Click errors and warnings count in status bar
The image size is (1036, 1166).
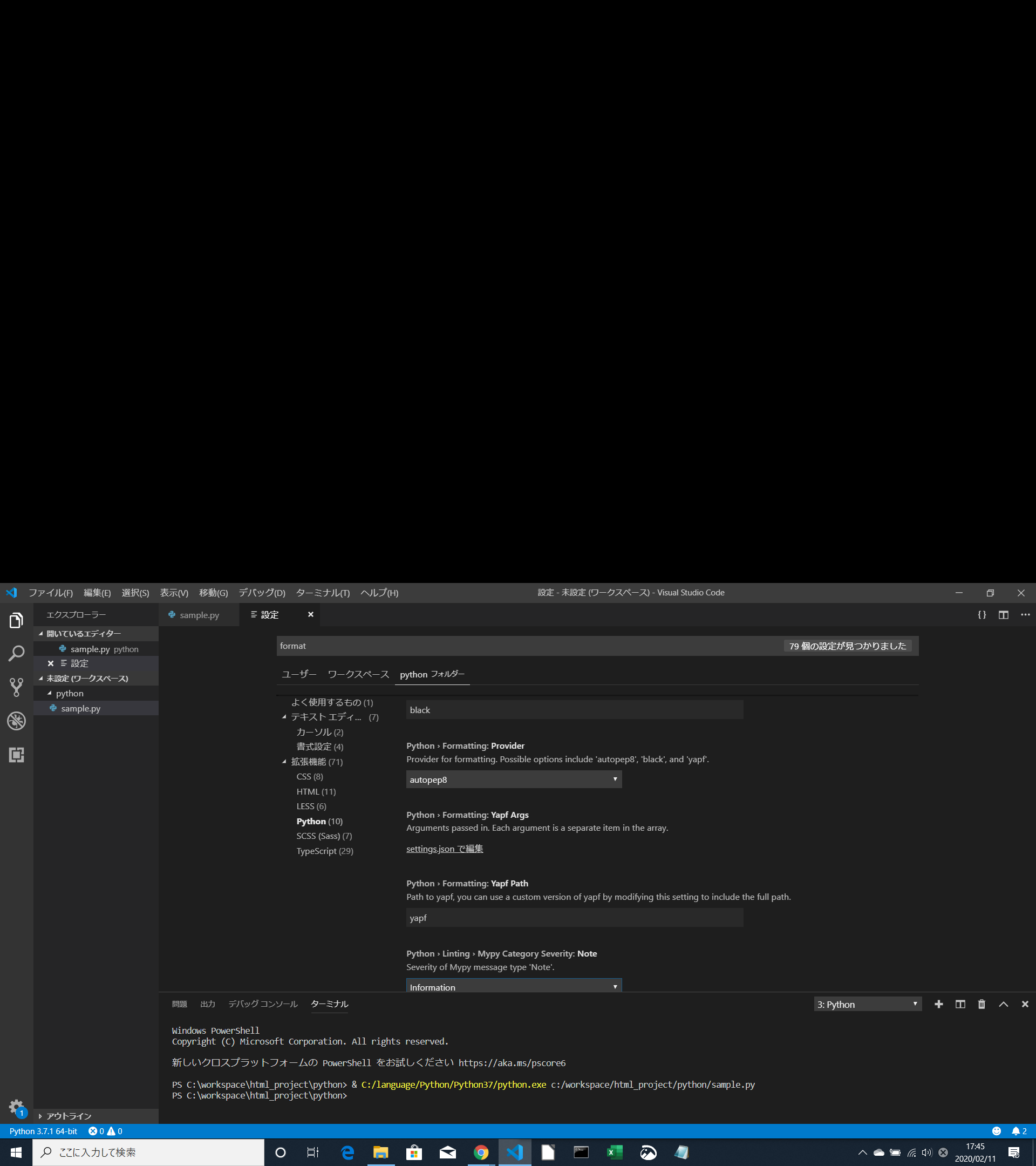105,1130
